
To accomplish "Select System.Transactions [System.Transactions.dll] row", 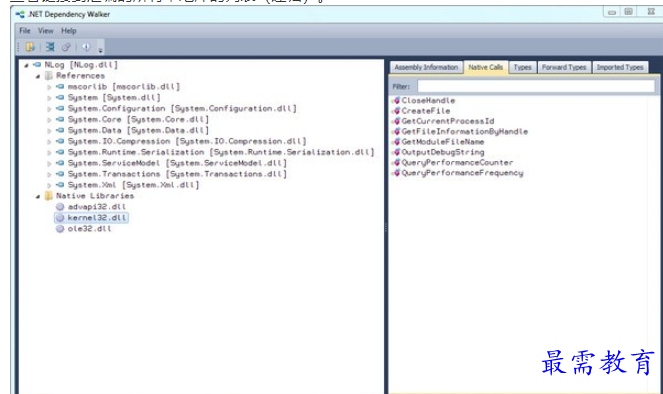I will click(177, 174).
